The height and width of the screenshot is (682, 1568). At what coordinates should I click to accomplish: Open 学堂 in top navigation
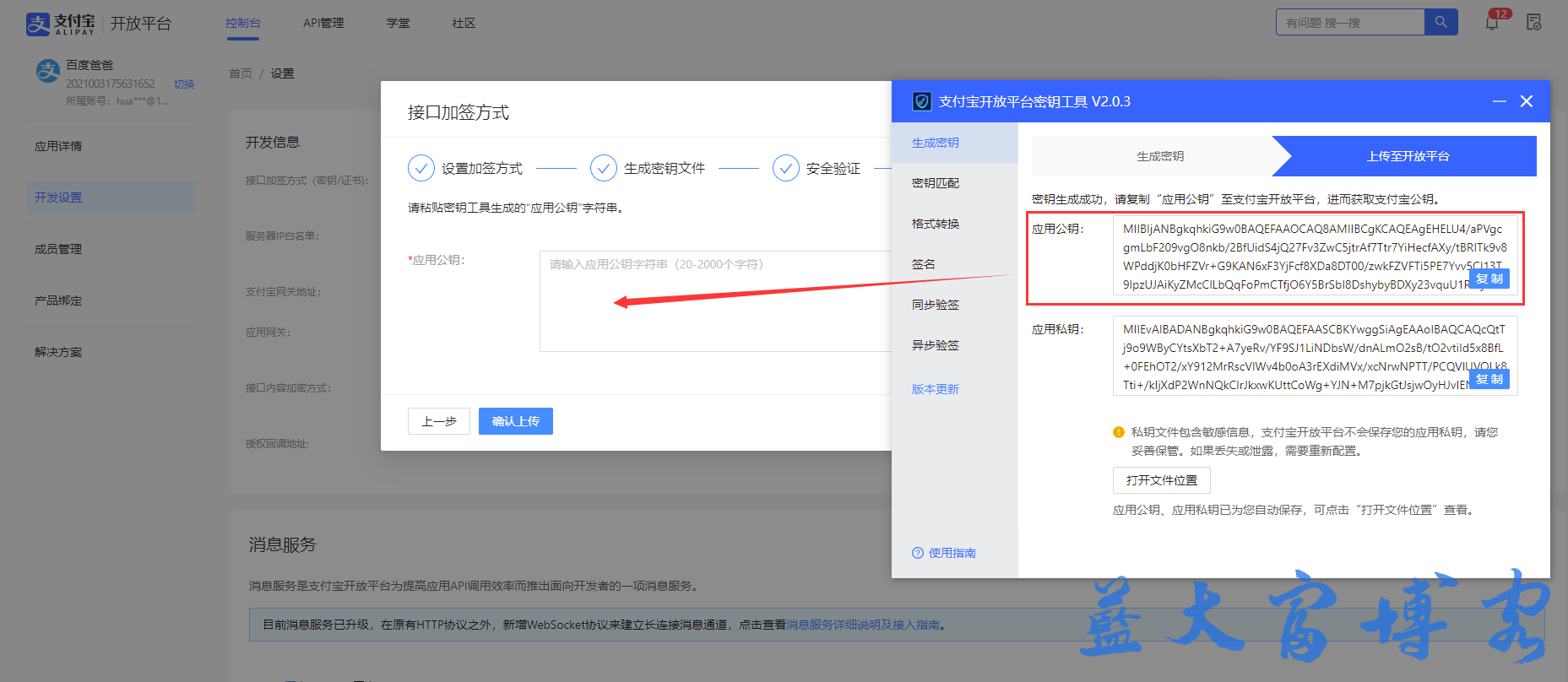point(399,23)
